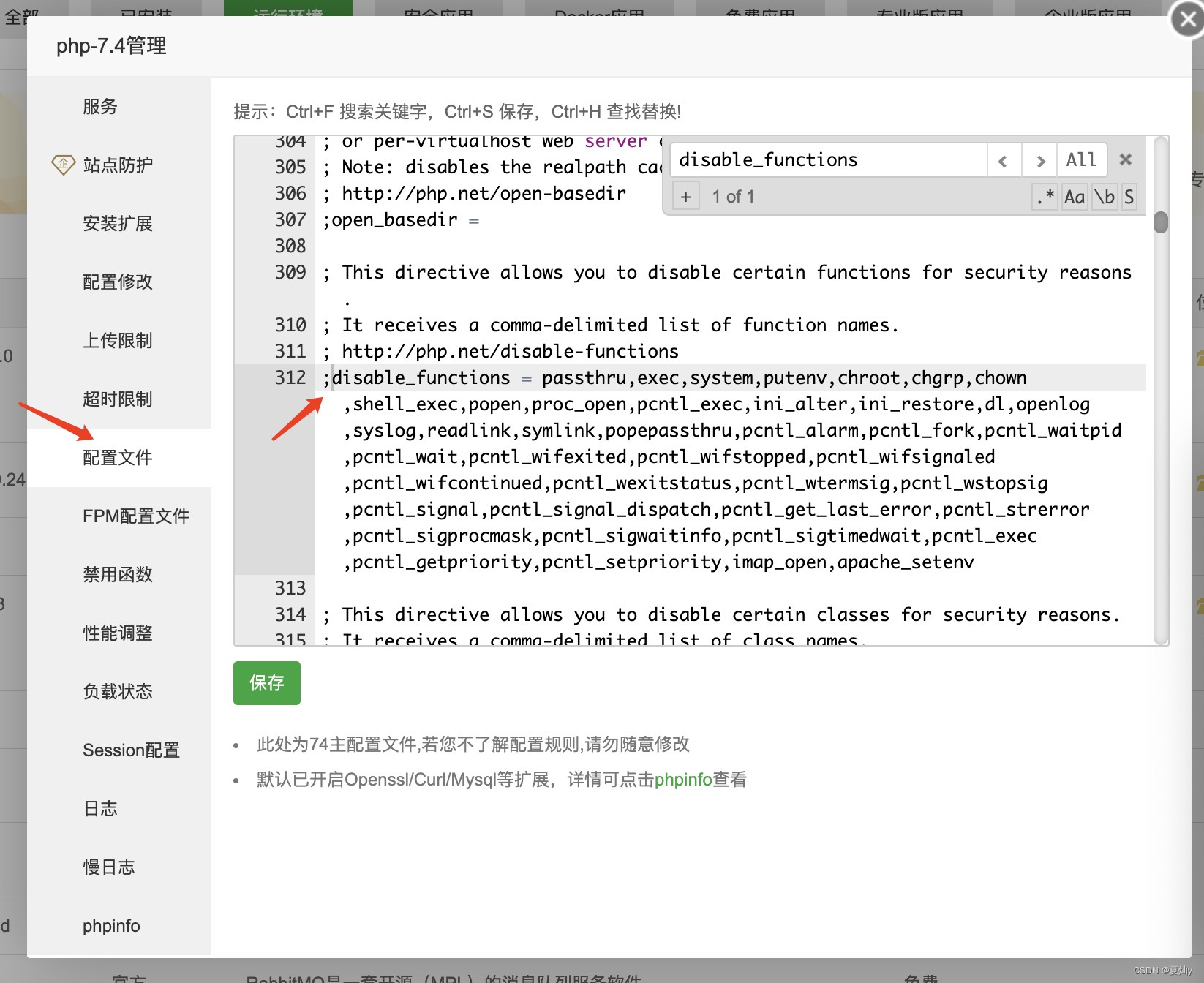The image size is (1204, 983).
Task: Toggle whole word search (\b)
Action: 1105,197
